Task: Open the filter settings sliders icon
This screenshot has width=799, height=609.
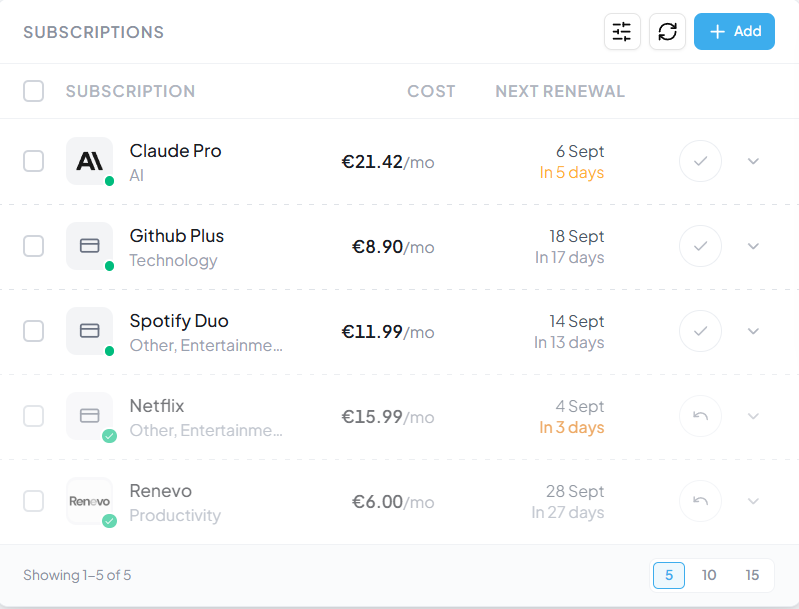Action: (x=622, y=32)
